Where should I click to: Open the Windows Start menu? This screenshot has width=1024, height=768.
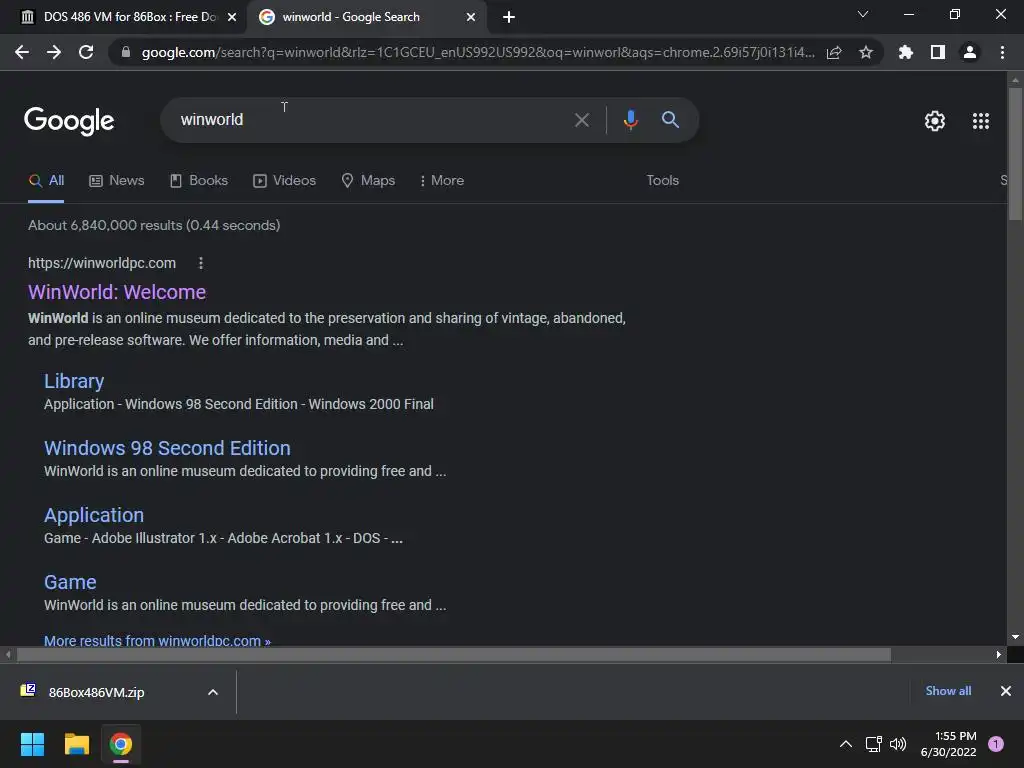pos(32,744)
